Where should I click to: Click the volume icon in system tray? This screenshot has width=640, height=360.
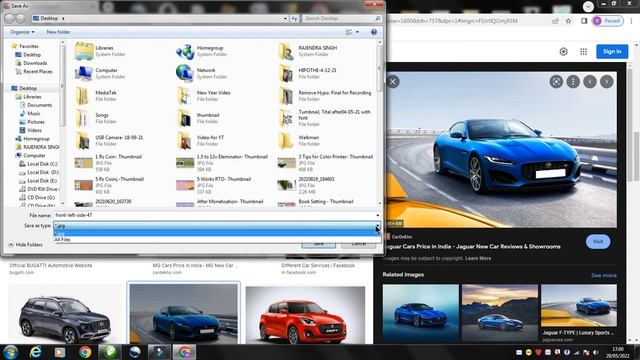[x=596, y=352]
